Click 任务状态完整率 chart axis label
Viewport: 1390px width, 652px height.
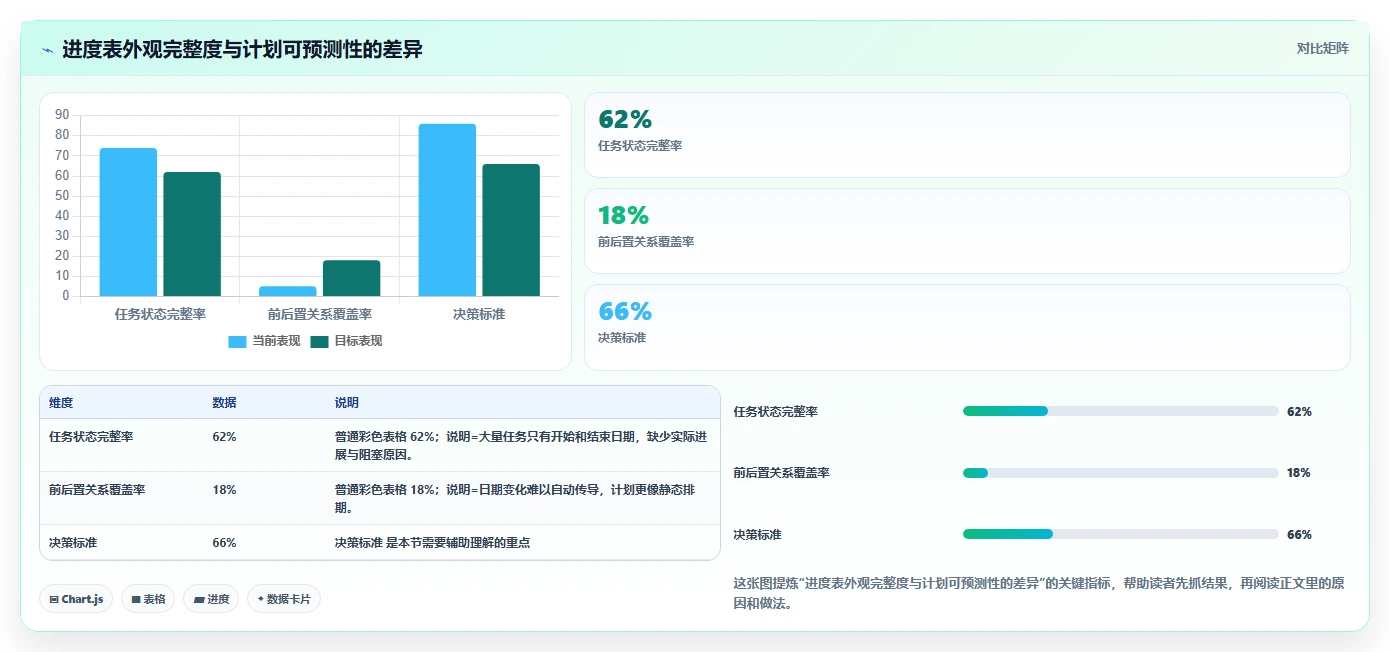click(x=160, y=314)
